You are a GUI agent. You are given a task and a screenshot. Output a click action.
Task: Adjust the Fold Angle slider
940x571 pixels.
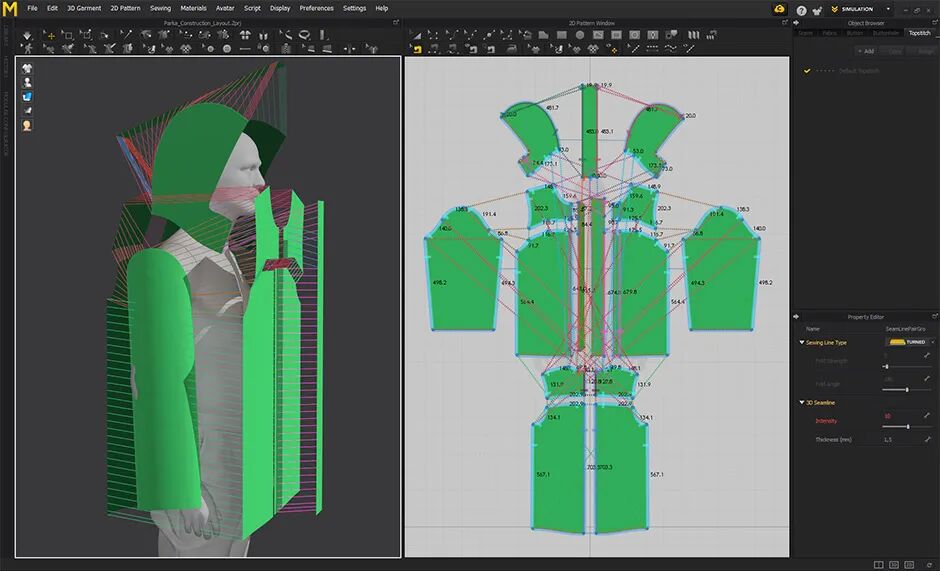(x=905, y=390)
